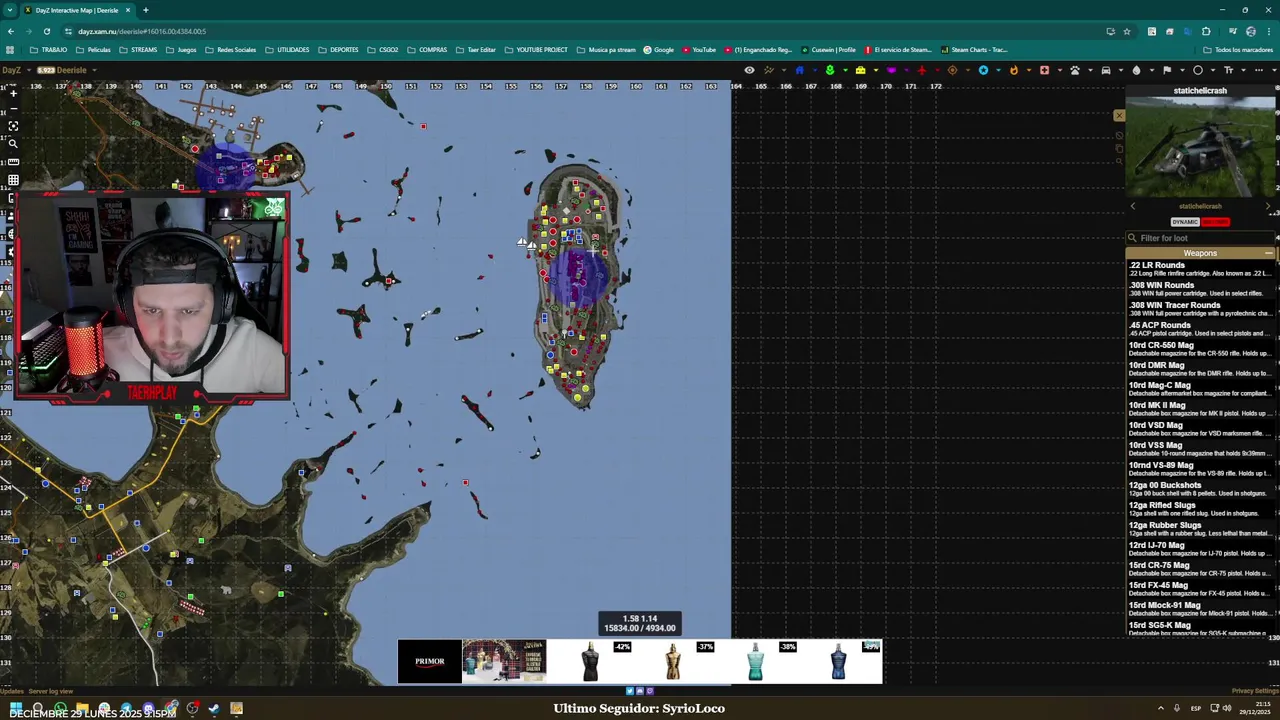Open dropdown arrow next to yellow briefcase icon
The width and height of the screenshot is (1280, 720).
[x=876, y=70]
